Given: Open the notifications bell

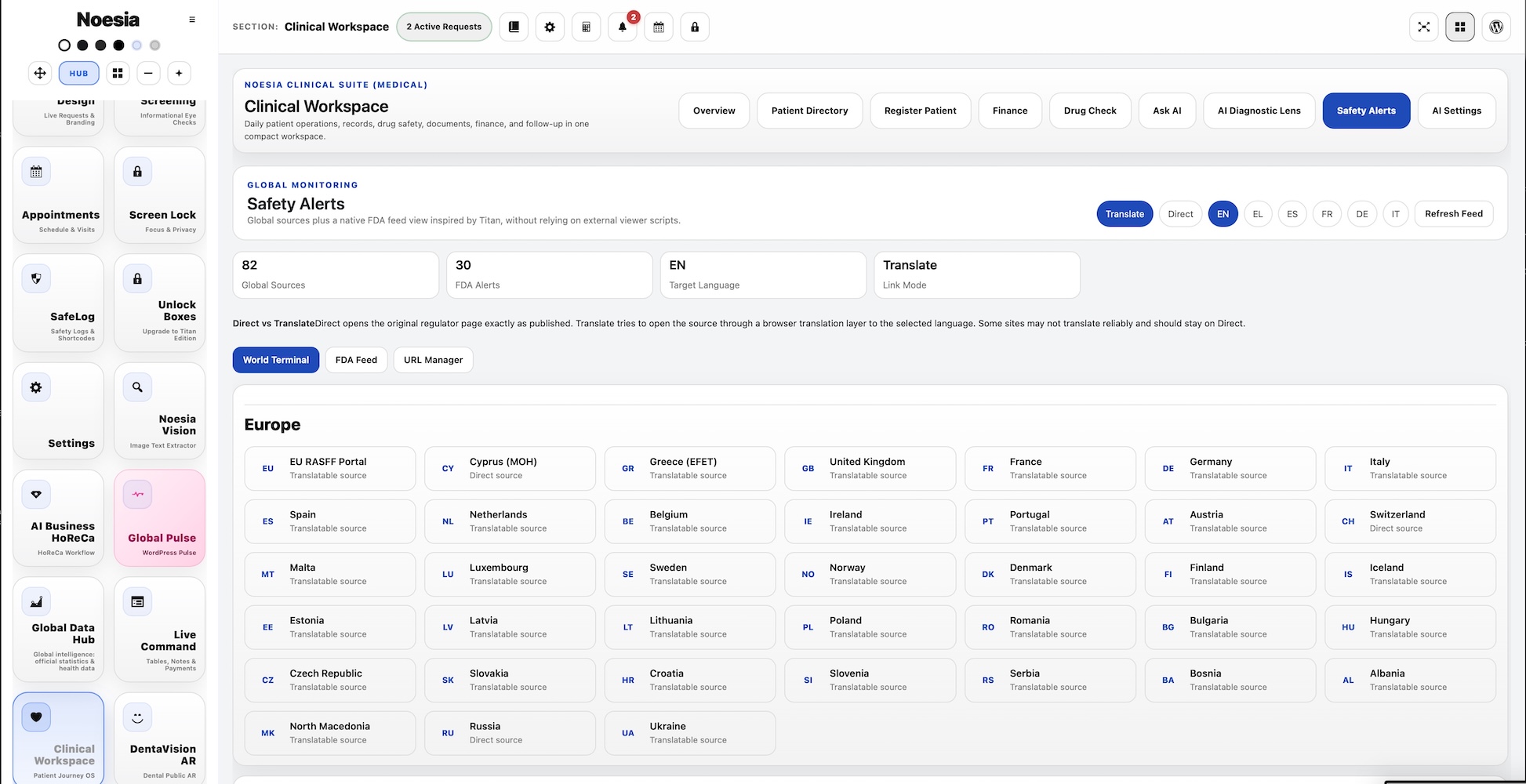Looking at the screenshot, I should pyautogui.click(x=623, y=27).
